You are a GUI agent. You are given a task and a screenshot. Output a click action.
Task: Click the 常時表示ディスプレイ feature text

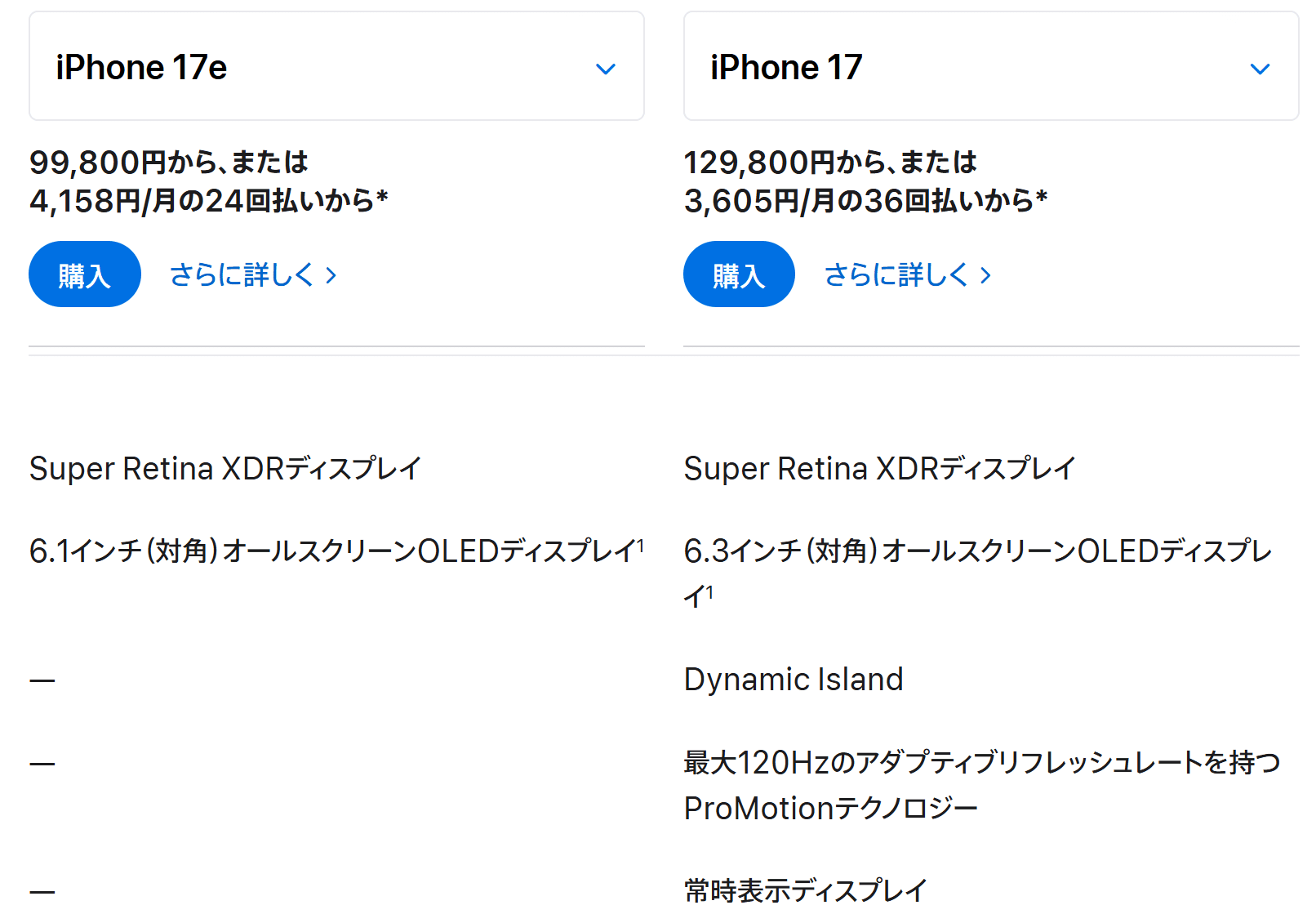click(x=806, y=890)
